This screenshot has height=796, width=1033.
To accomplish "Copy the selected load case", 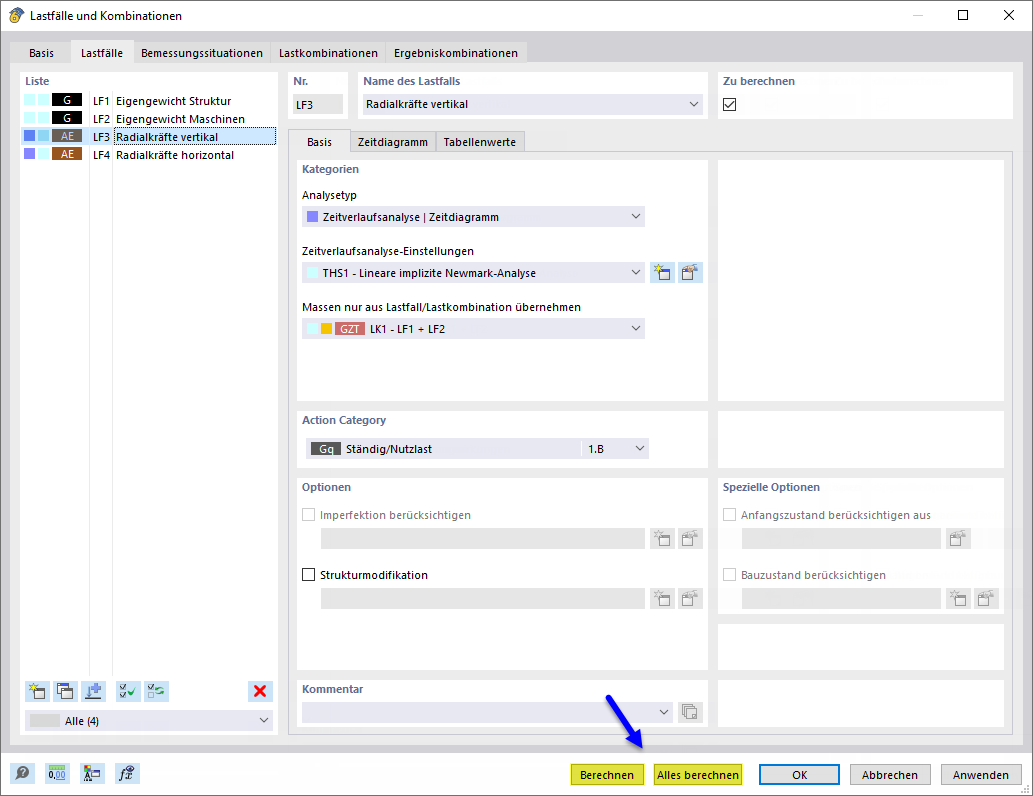I will tap(65, 691).
